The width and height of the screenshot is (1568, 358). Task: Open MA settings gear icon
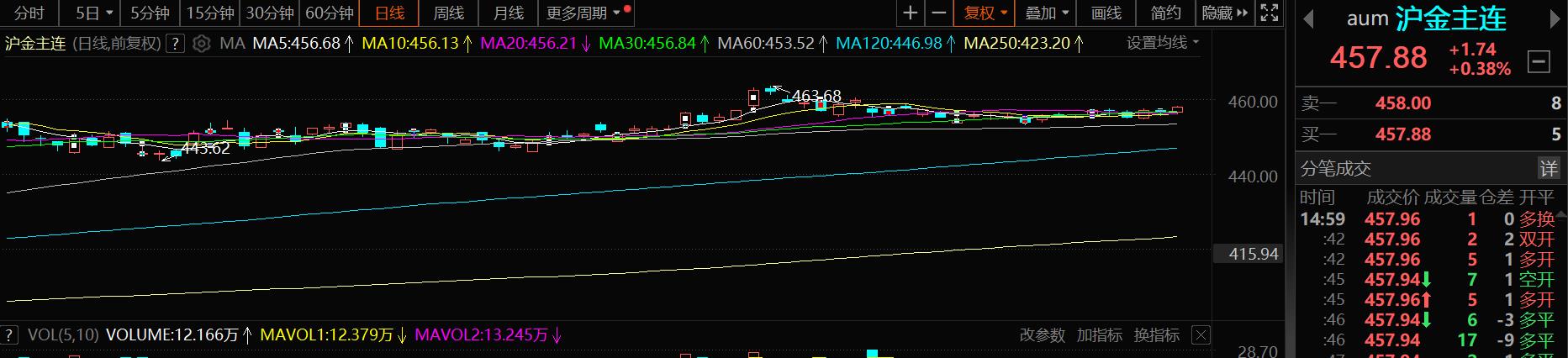(201, 44)
